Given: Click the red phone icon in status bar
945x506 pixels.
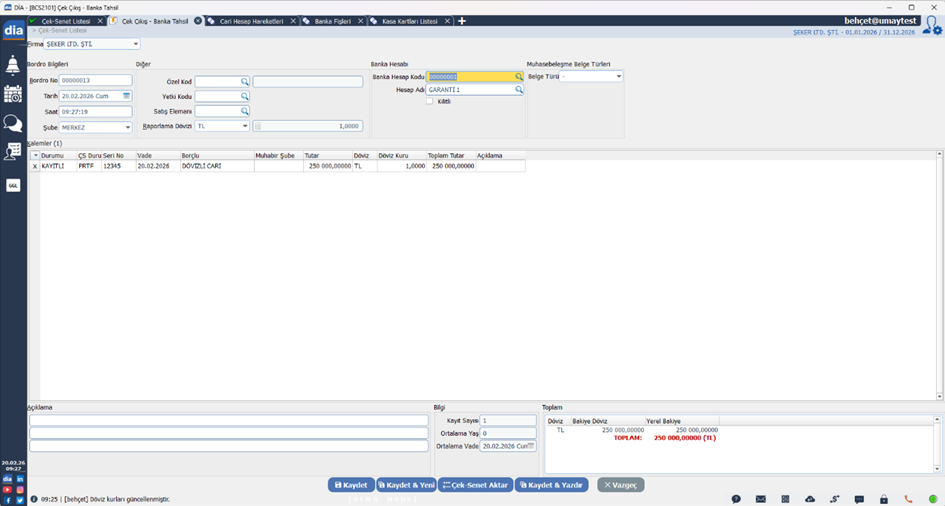Looking at the screenshot, I should (x=908, y=499).
